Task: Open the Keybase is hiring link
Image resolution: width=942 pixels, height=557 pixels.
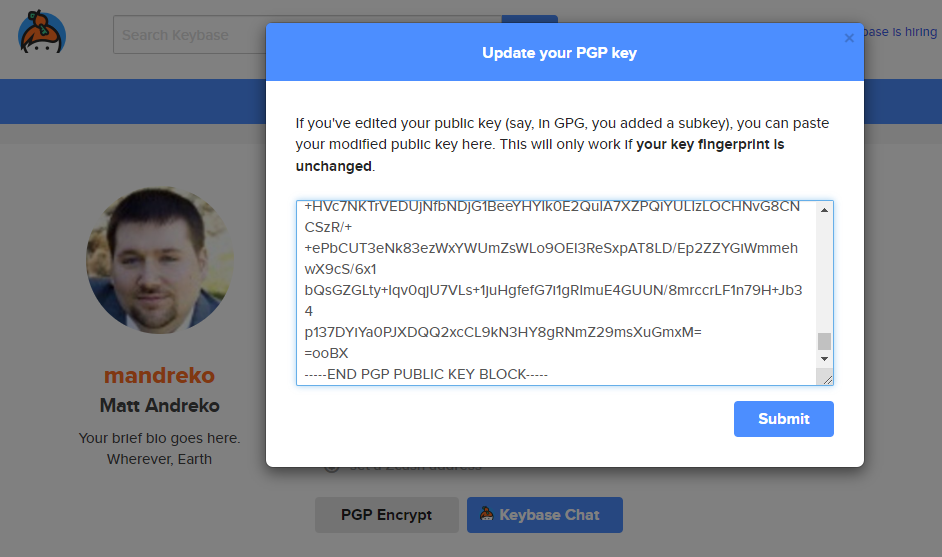Action: pyautogui.click(x=900, y=32)
